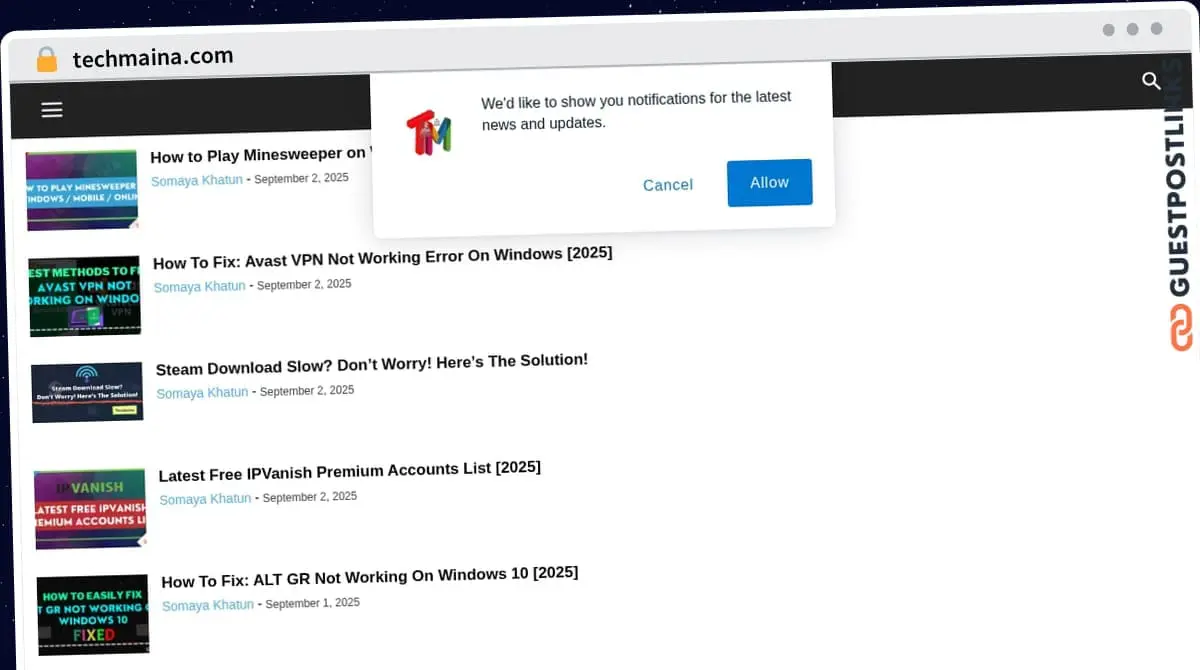The width and height of the screenshot is (1200, 670).
Task: Open the Minesweeper article thumbnail
Action: 81,190
